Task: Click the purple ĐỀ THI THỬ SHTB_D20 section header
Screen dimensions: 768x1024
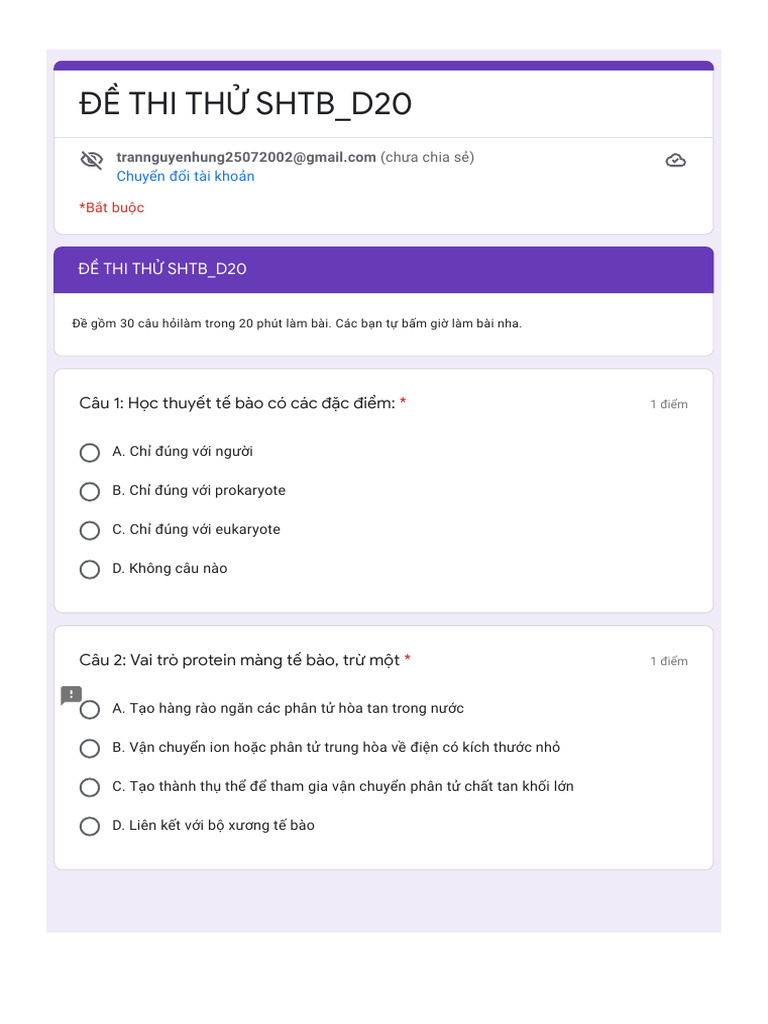Action: tap(162, 269)
